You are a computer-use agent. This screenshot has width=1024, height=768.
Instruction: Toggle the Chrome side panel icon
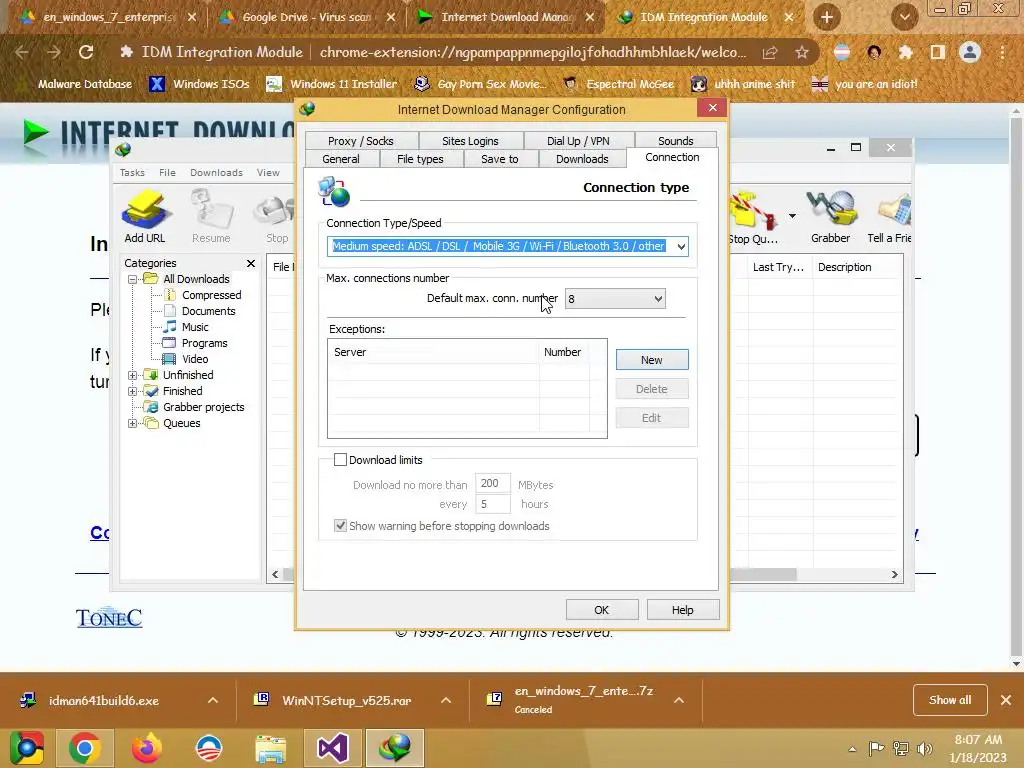[937, 52]
